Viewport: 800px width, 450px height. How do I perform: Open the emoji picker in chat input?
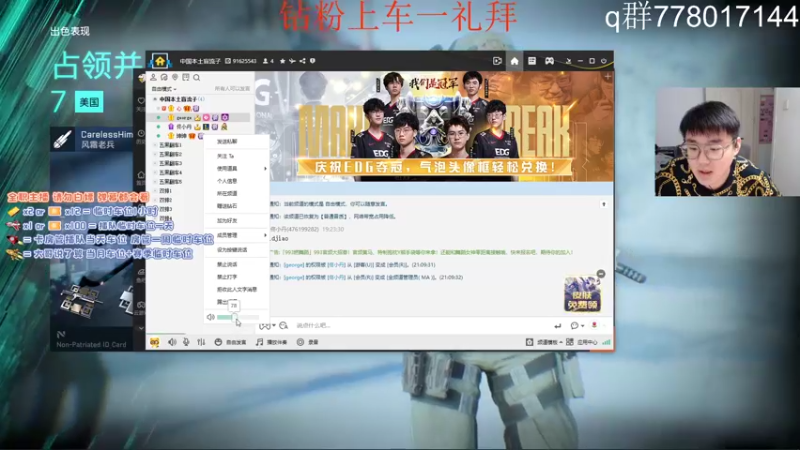[266, 325]
